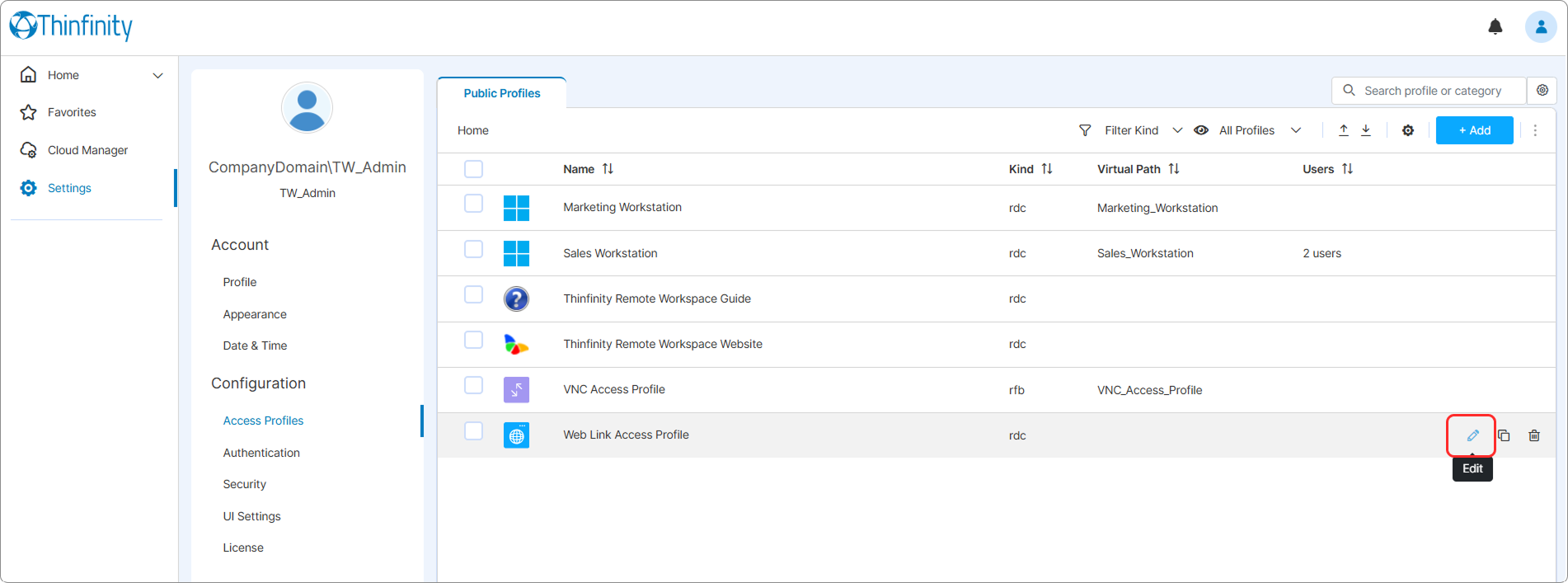
Task: Click the search magnifier icon
Action: pos(1349,91)
